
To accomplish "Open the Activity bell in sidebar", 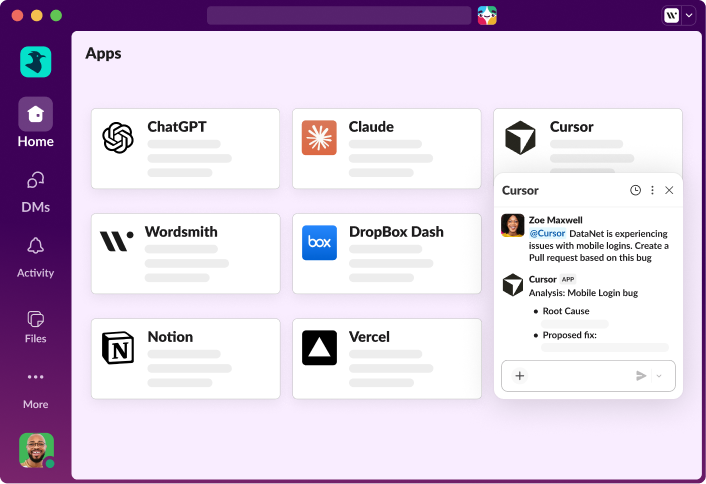I will click(36, 258).
